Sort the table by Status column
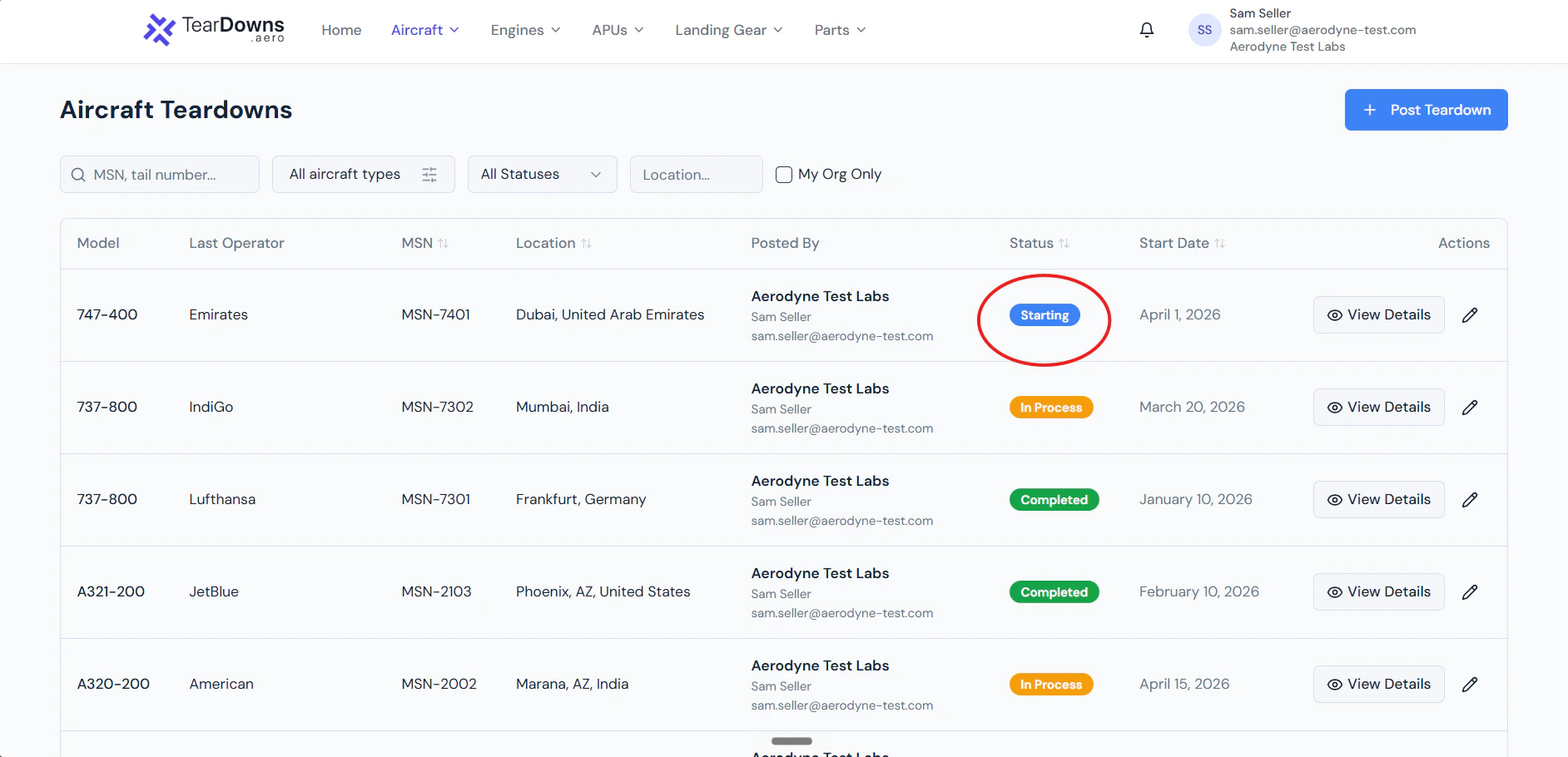 tap(1064, 244)
